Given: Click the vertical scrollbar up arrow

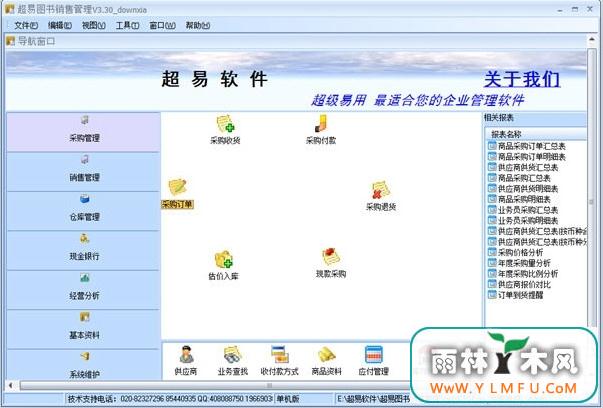Looking at the screenshot, I should click(592, 40).
